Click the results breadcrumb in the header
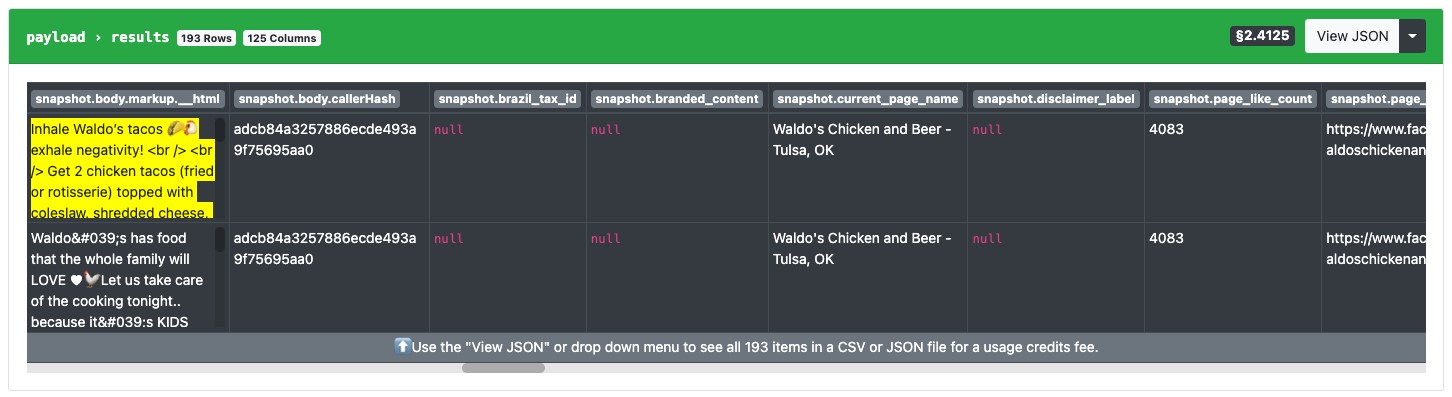This screenshot has height=397, width=1452. tap(140, 37)
